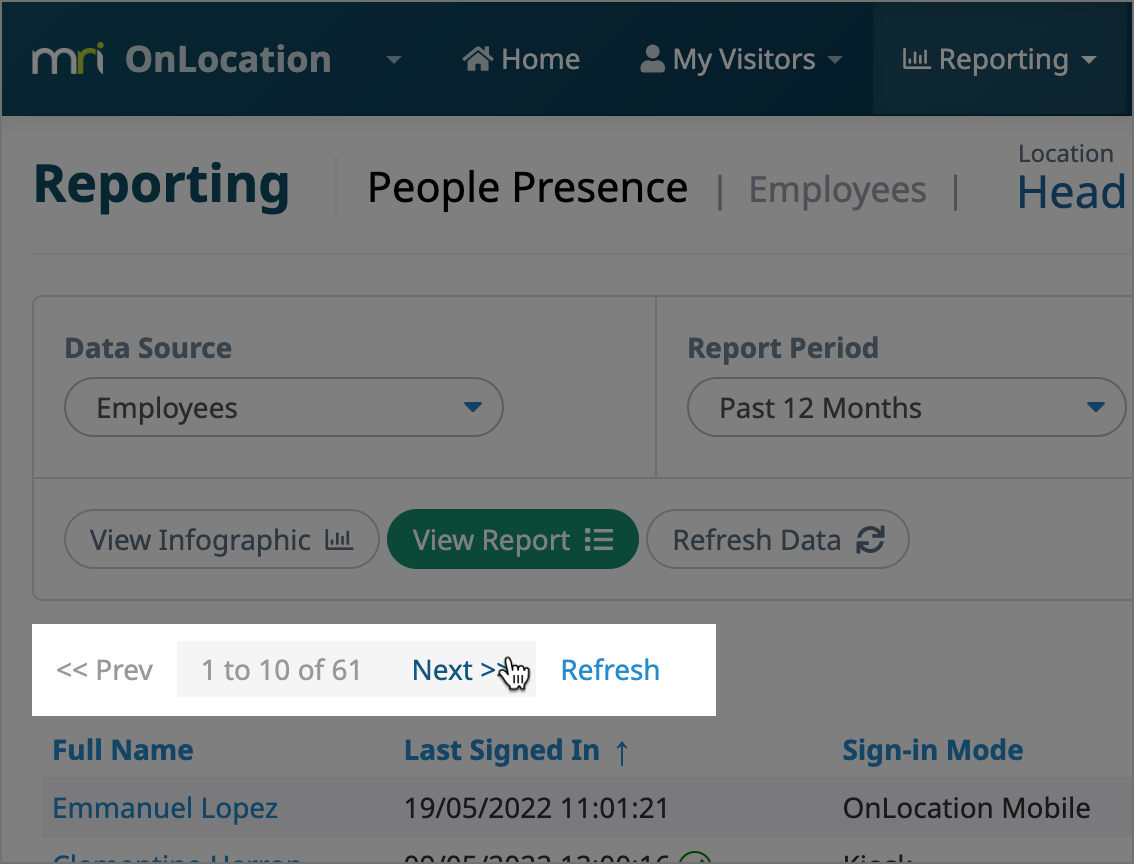Go to the Home menu item

tap(521, 59)
